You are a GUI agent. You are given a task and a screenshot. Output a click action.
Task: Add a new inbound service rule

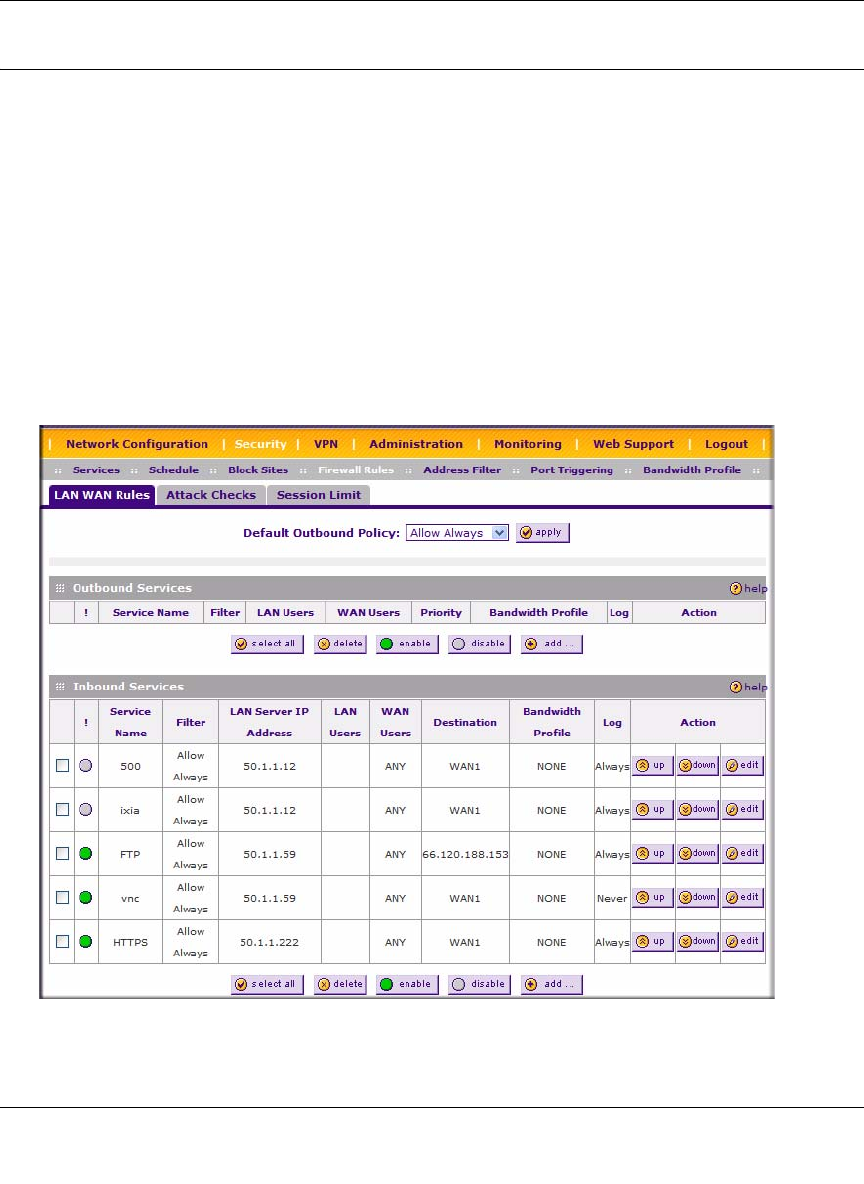click(551, 985)
